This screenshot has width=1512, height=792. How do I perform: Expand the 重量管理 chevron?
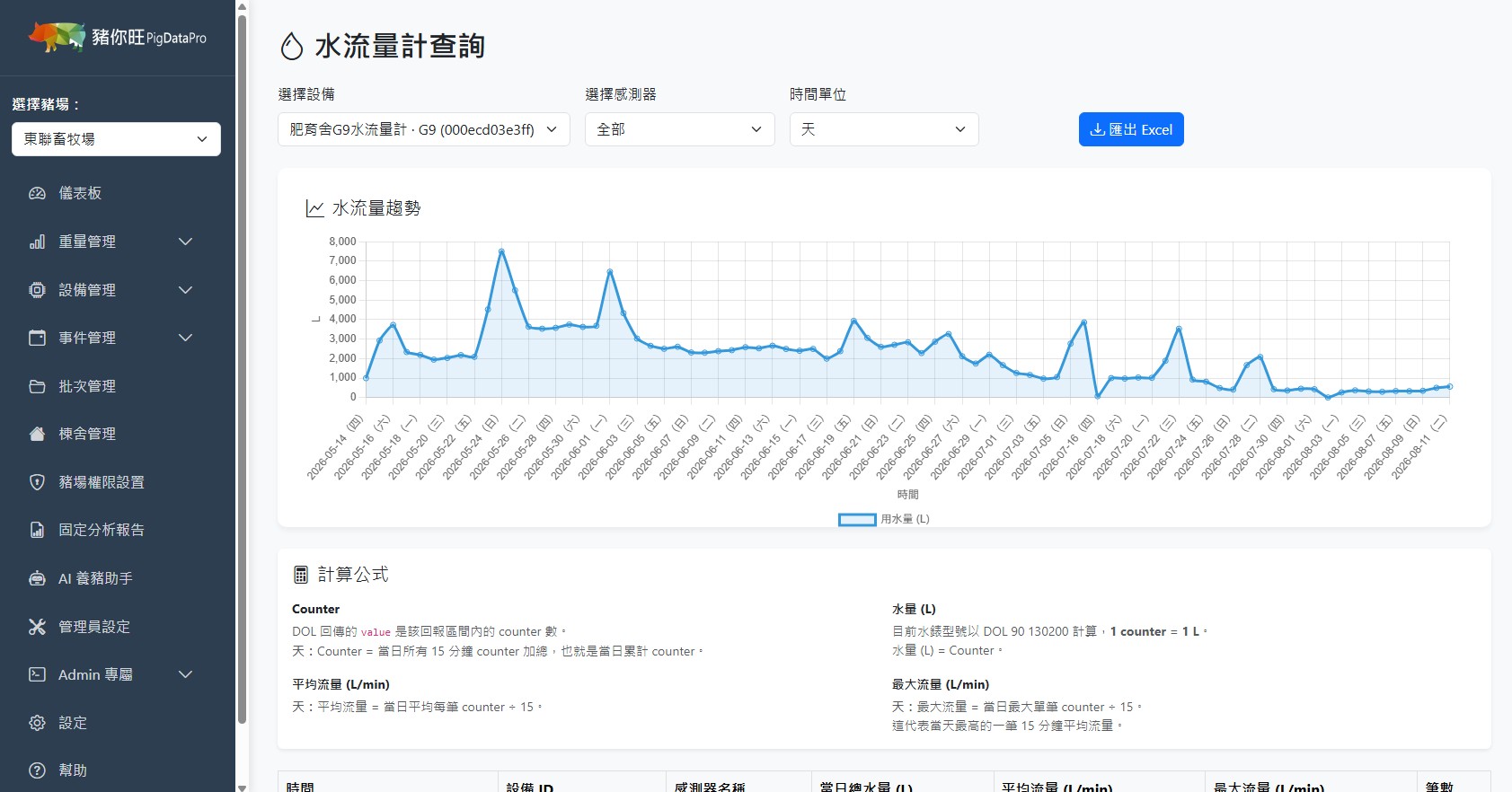(185, 242)
